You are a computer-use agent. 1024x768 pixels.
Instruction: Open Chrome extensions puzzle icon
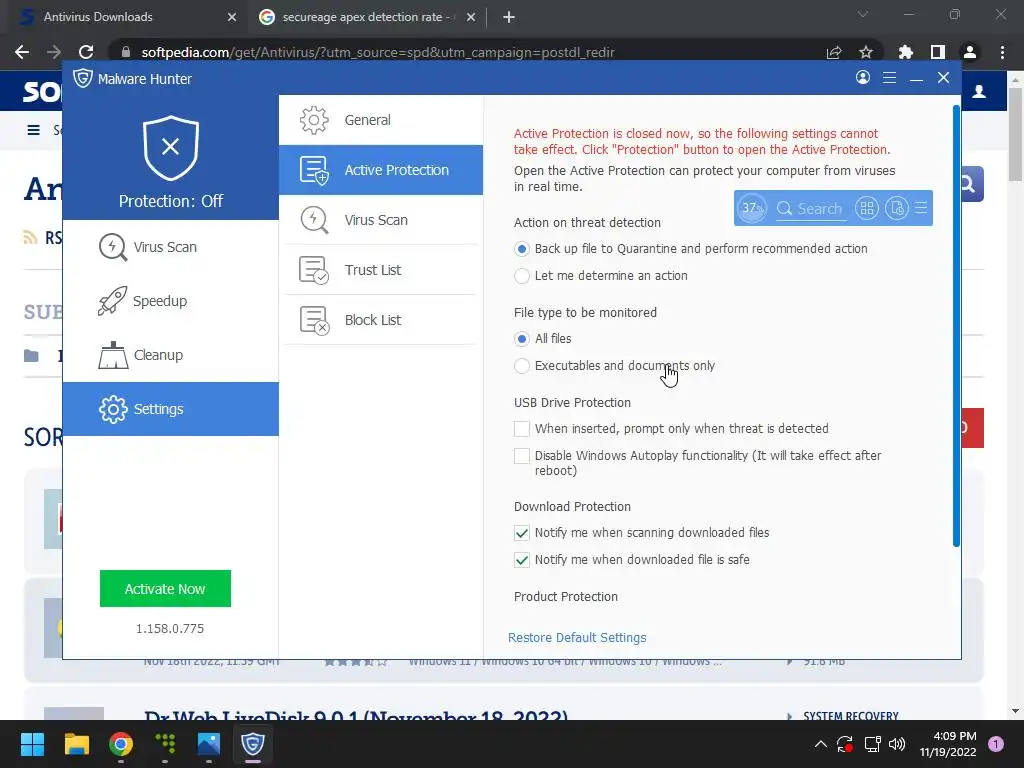coord(905,52)
